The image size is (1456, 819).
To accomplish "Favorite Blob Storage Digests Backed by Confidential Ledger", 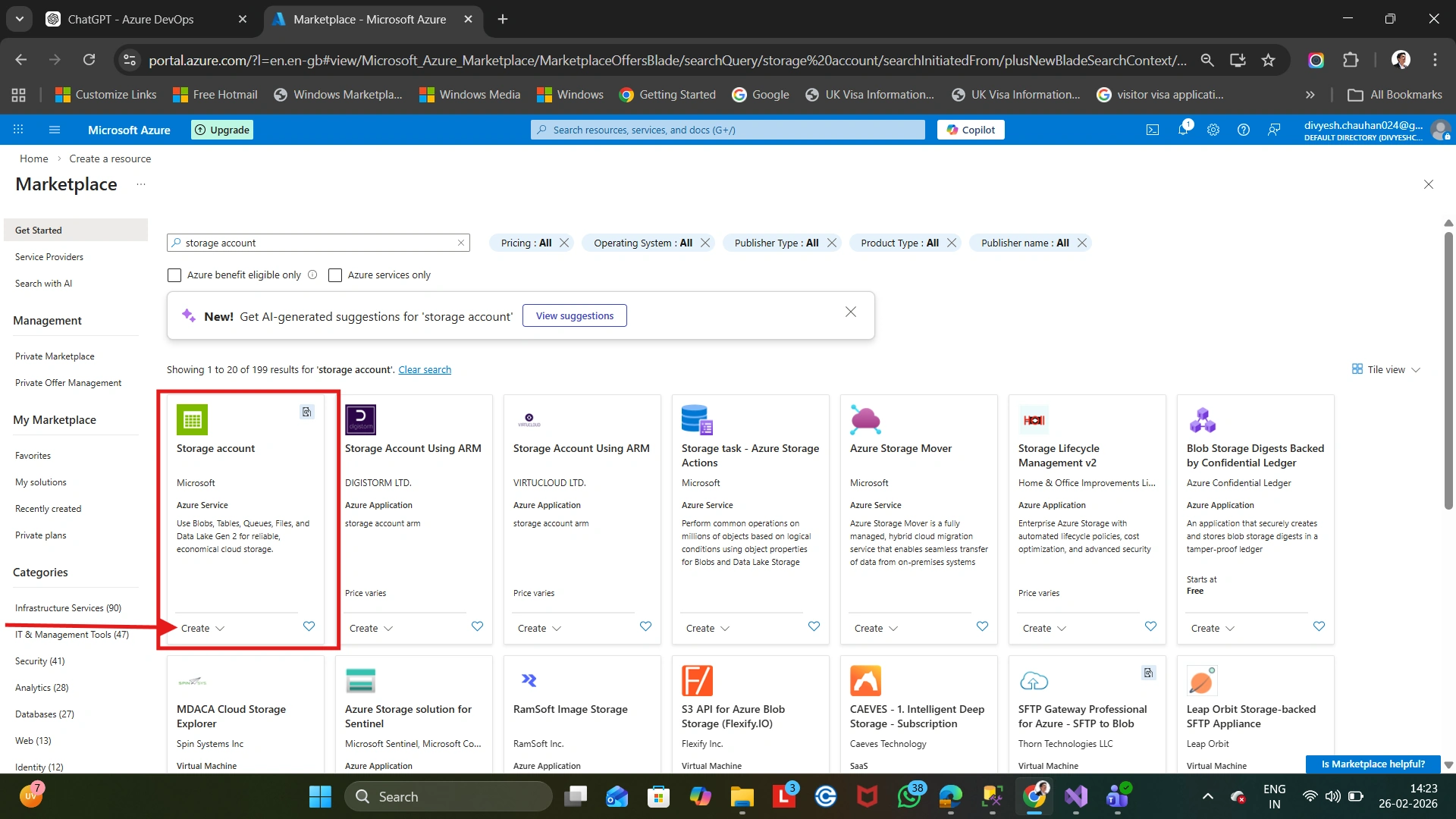I will pos(1319,626).
